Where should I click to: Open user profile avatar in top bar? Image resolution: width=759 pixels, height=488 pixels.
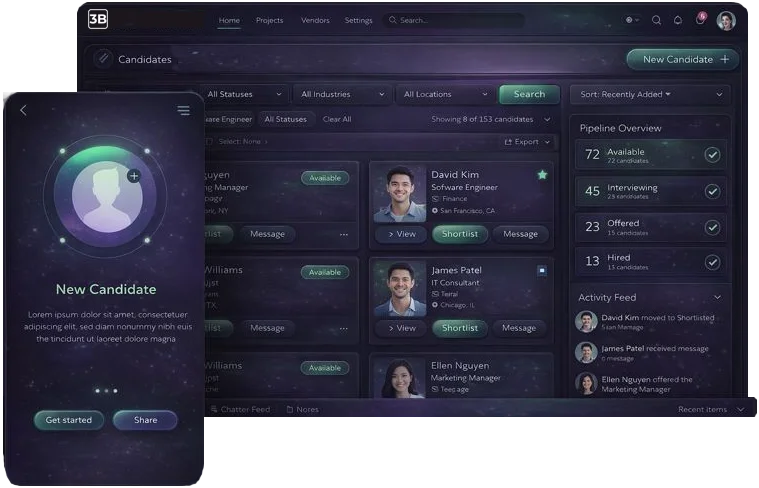point(726,21)
